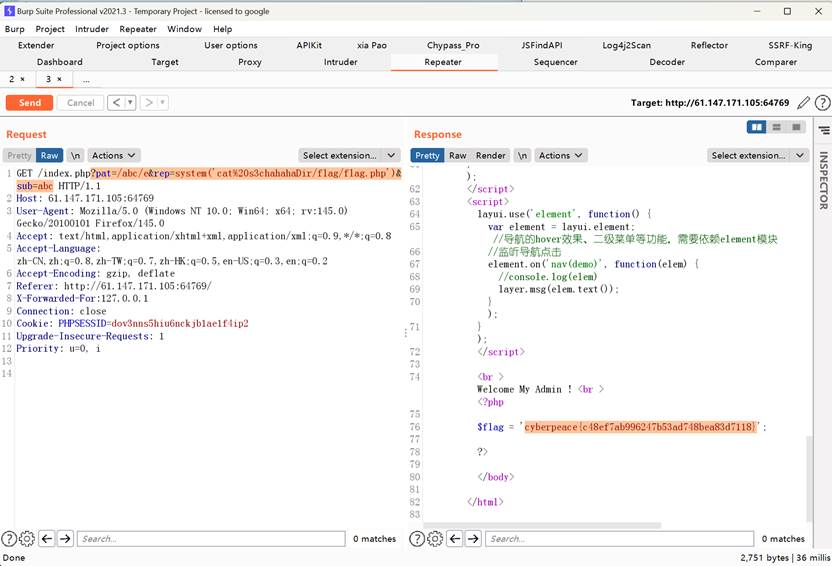832x566 pixels.
Task: Open Response search settings gear
Action: click(x=435, y=539)
